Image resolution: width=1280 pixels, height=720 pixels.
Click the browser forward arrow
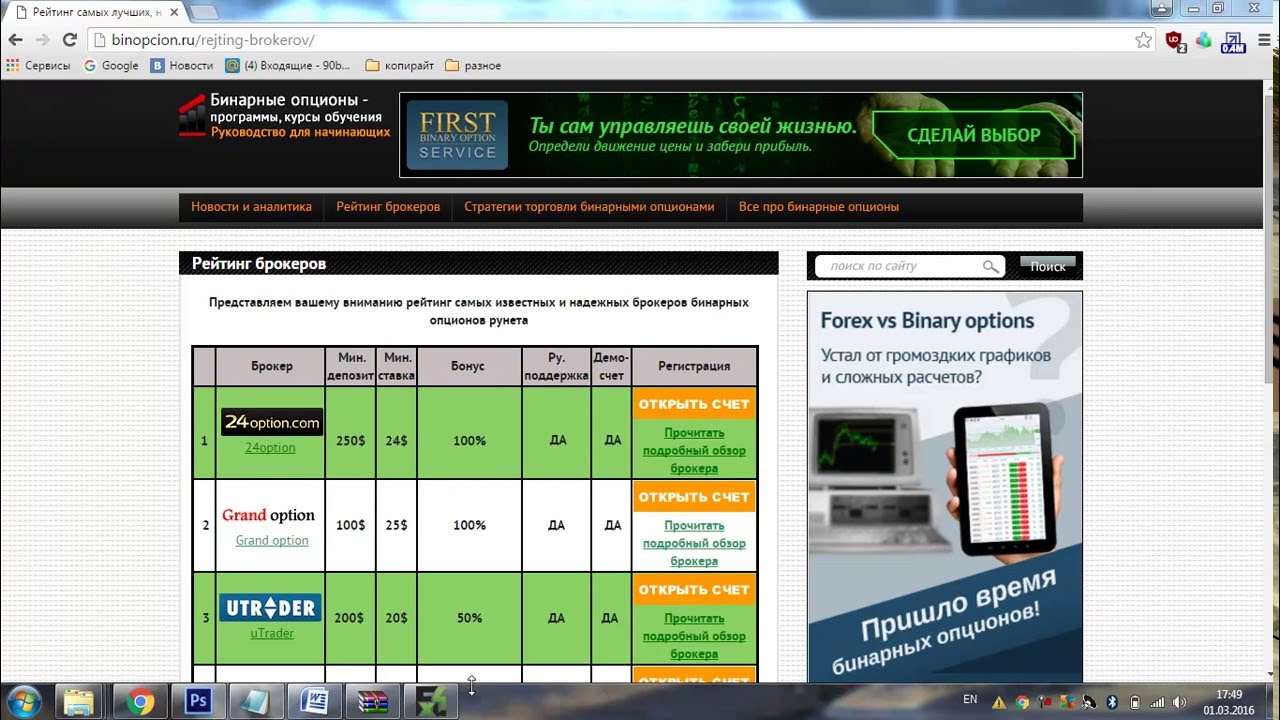click(x=42, y=40)
